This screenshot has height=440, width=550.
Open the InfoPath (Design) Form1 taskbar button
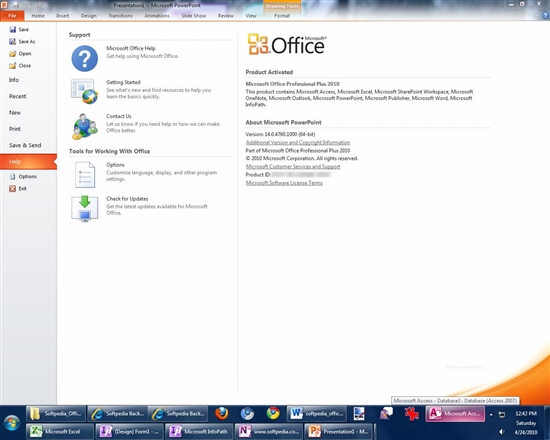(129, 431)
